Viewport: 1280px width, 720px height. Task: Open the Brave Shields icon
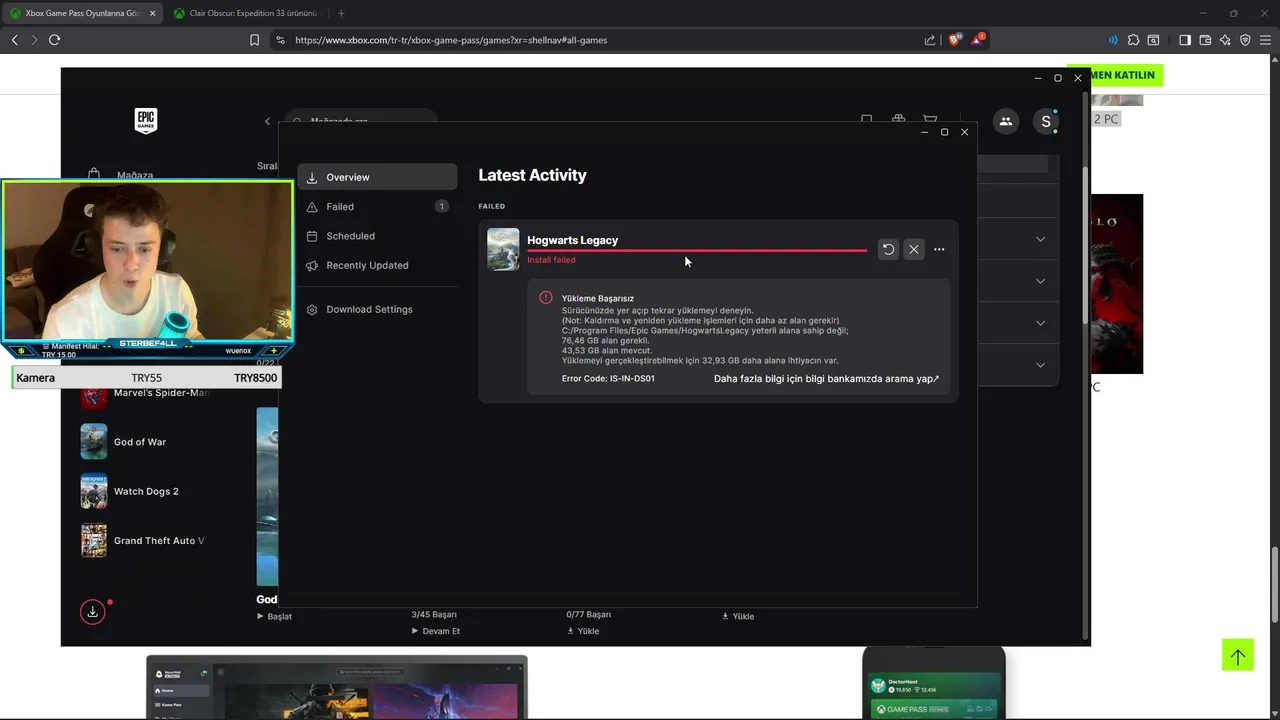955,40
